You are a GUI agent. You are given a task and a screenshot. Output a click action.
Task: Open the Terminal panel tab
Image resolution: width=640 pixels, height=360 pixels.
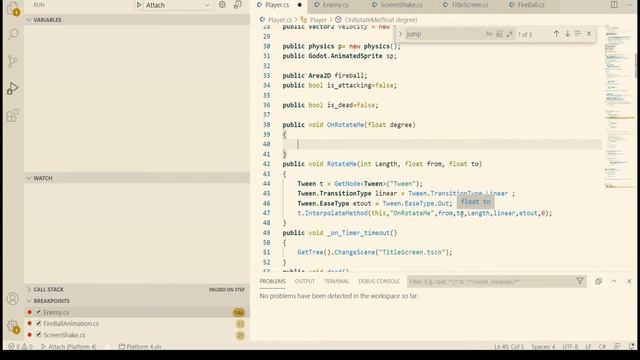pos(336,281)
